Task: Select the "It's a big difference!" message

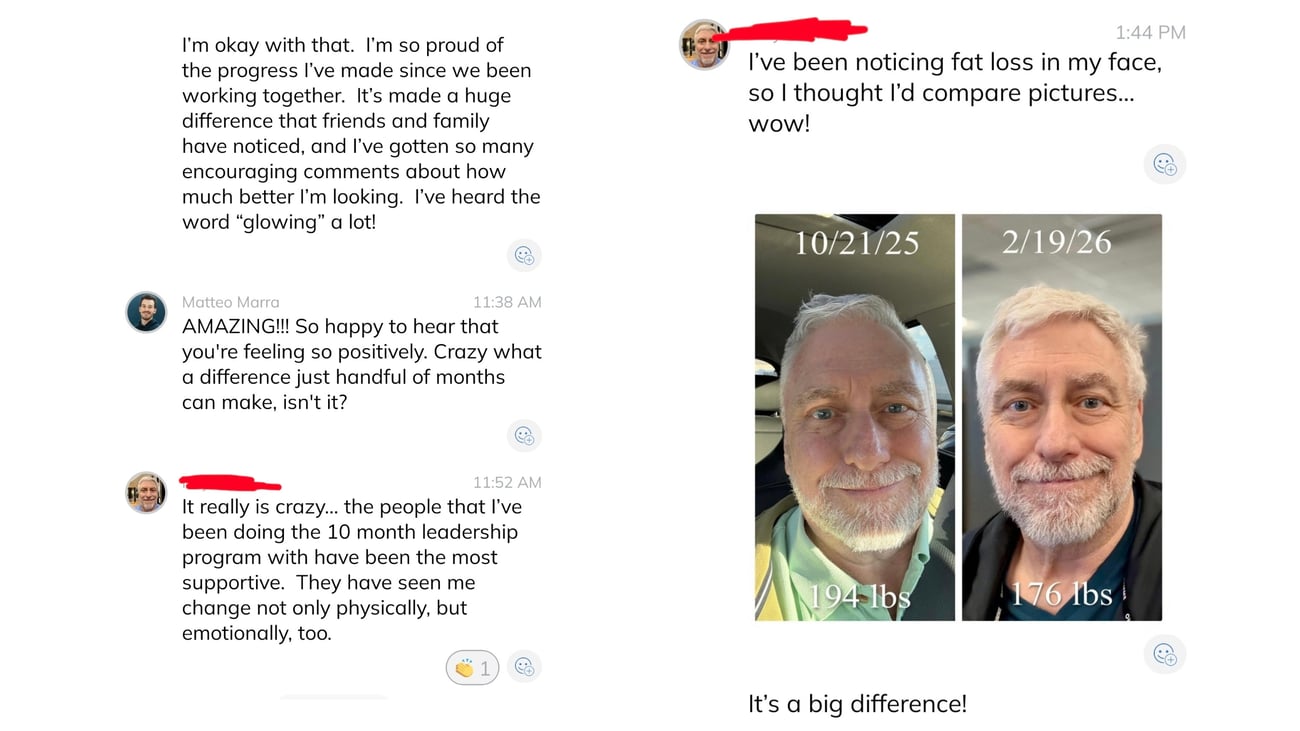Action: tap(857, 704)
